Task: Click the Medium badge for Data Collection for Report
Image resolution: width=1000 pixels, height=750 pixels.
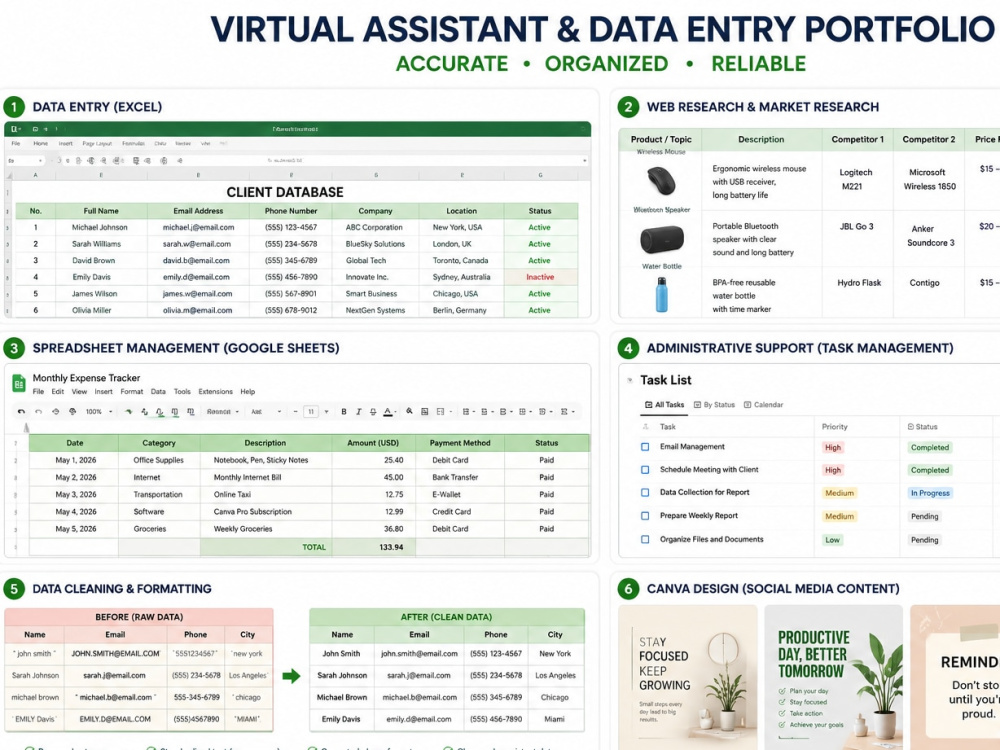Action: [x=839, y=493]
